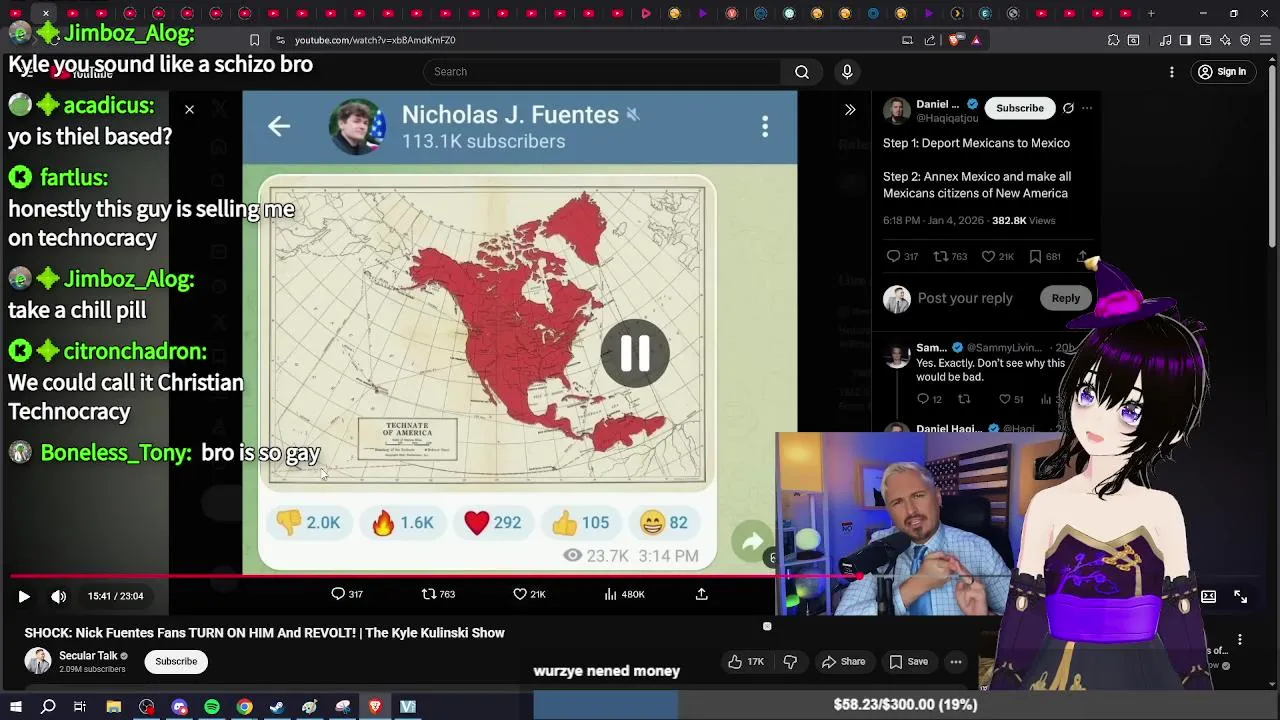Open Chrome from the taskbar
The image size is (1280, 720).
pos(244,707)
